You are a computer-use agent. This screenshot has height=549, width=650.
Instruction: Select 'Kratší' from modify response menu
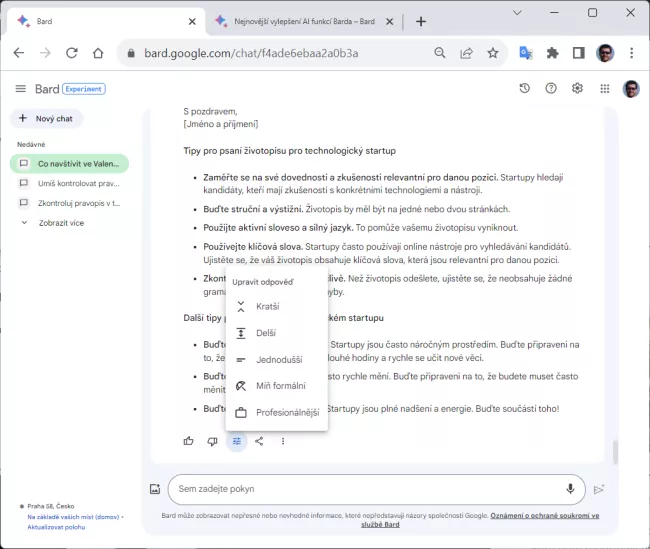[x=267, y=306]
